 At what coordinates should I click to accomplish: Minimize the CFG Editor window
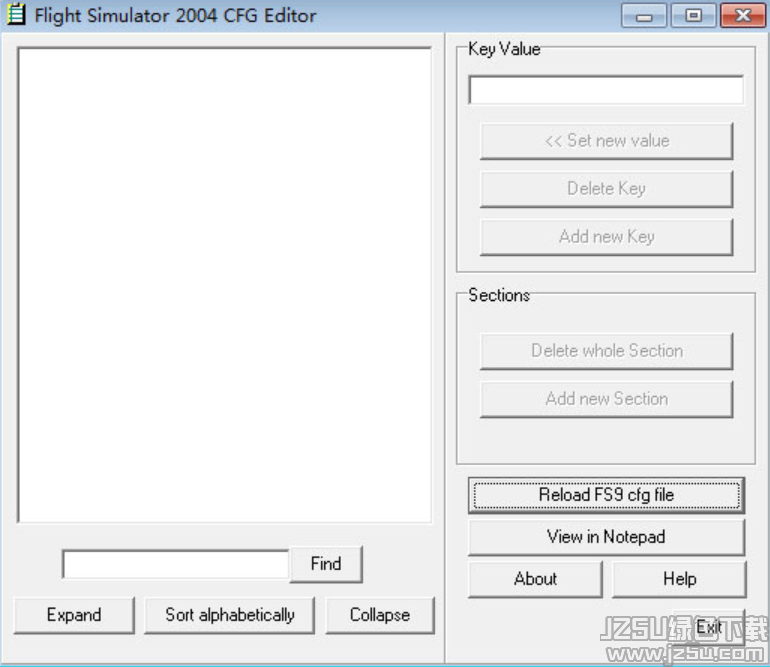pos(644,16)
